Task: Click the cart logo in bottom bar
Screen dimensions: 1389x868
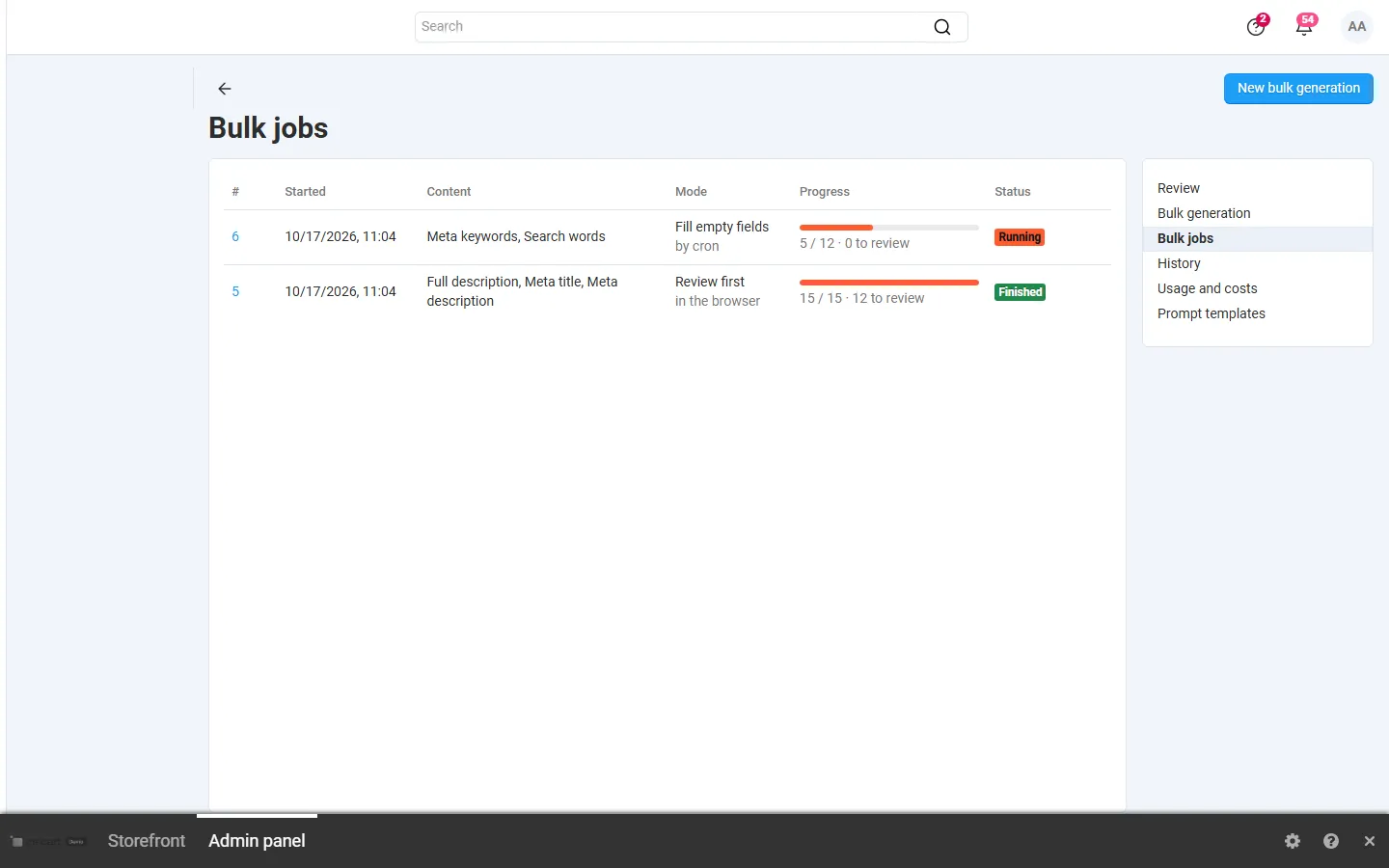Action: [x=48, y=842]
